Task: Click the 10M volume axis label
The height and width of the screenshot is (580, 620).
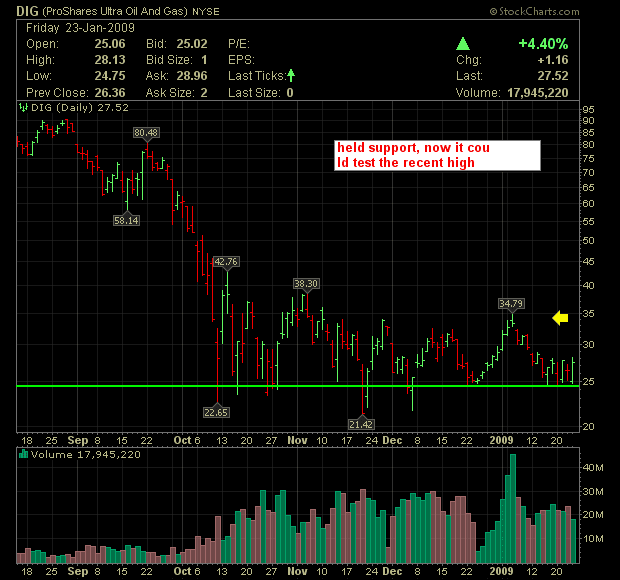Action: [593, 538]
